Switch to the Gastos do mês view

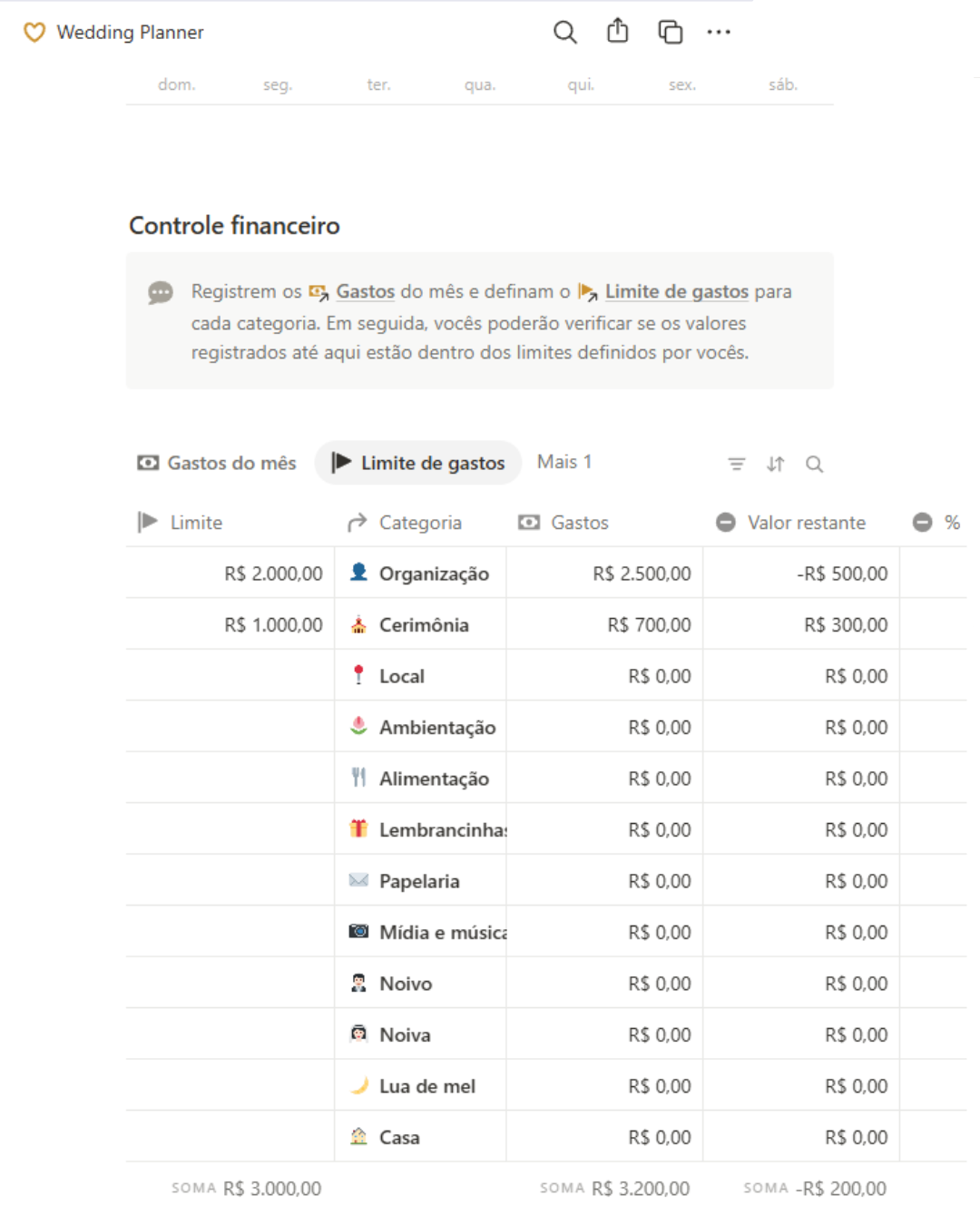pos(217,463)
